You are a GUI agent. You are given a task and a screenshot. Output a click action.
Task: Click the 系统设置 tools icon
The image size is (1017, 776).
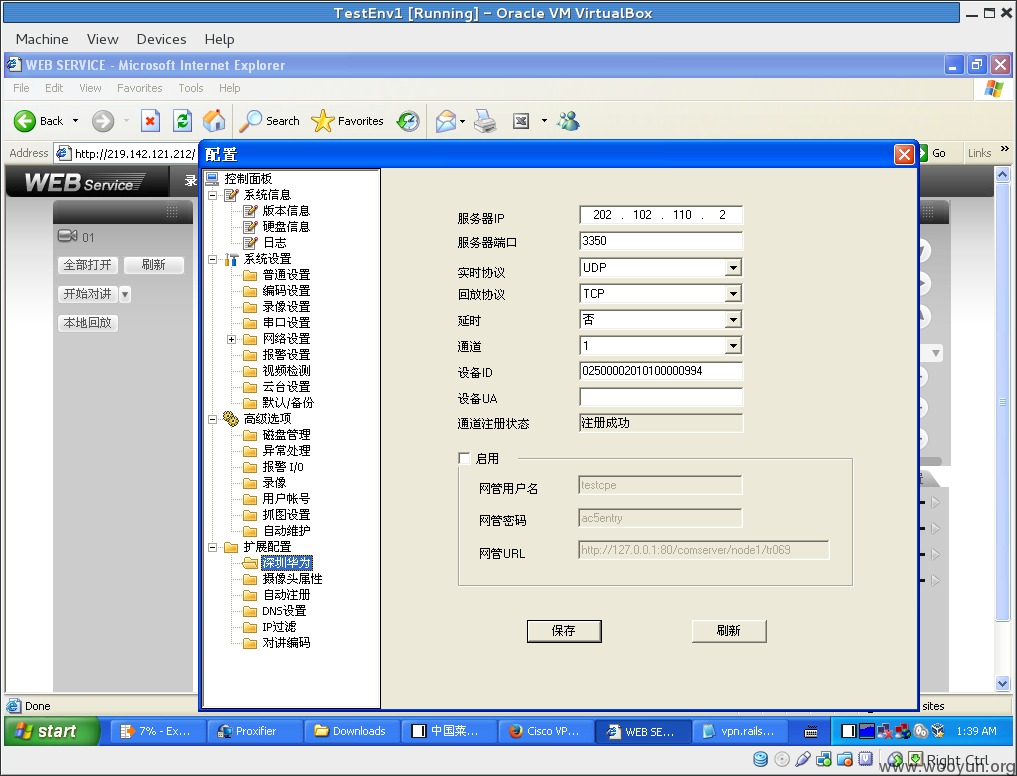232,259
